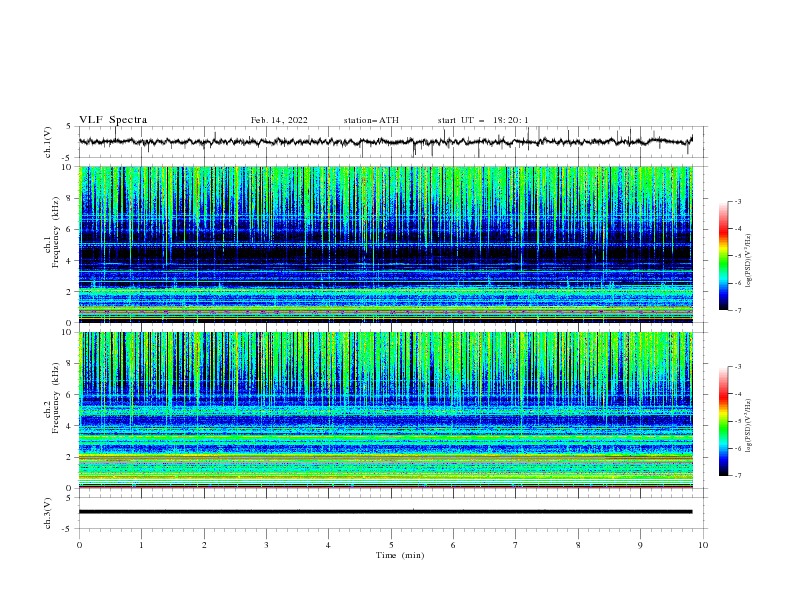Click the lower color scale bar for ch.2
The image size is (792, 612).
724,421
